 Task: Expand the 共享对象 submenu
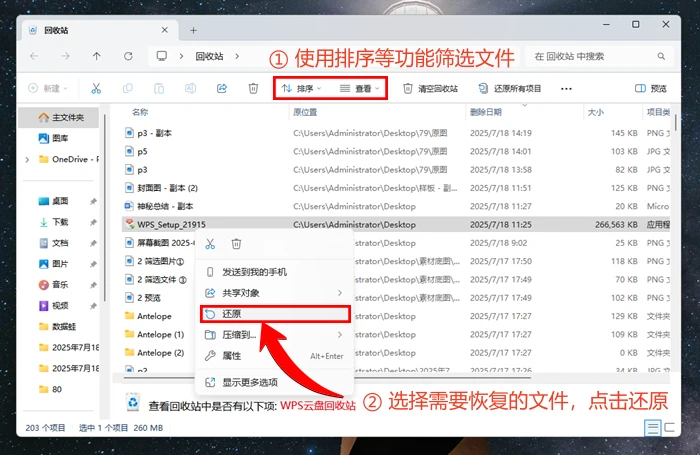coord(340,293)
